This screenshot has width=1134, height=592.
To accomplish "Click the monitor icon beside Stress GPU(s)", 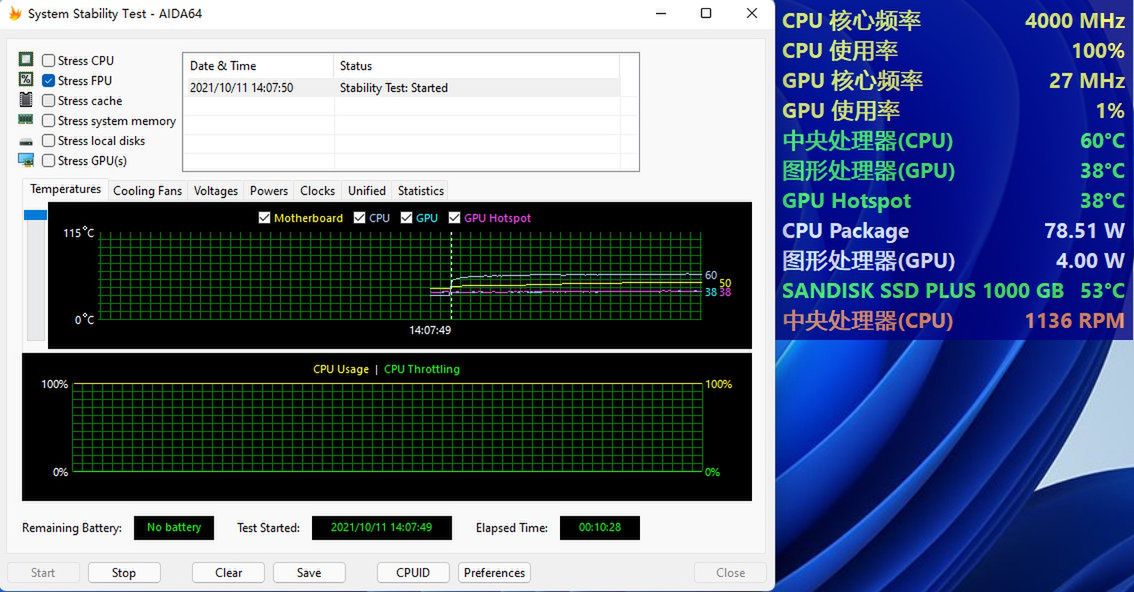I will pyautogui.click(x=25, y=160).
